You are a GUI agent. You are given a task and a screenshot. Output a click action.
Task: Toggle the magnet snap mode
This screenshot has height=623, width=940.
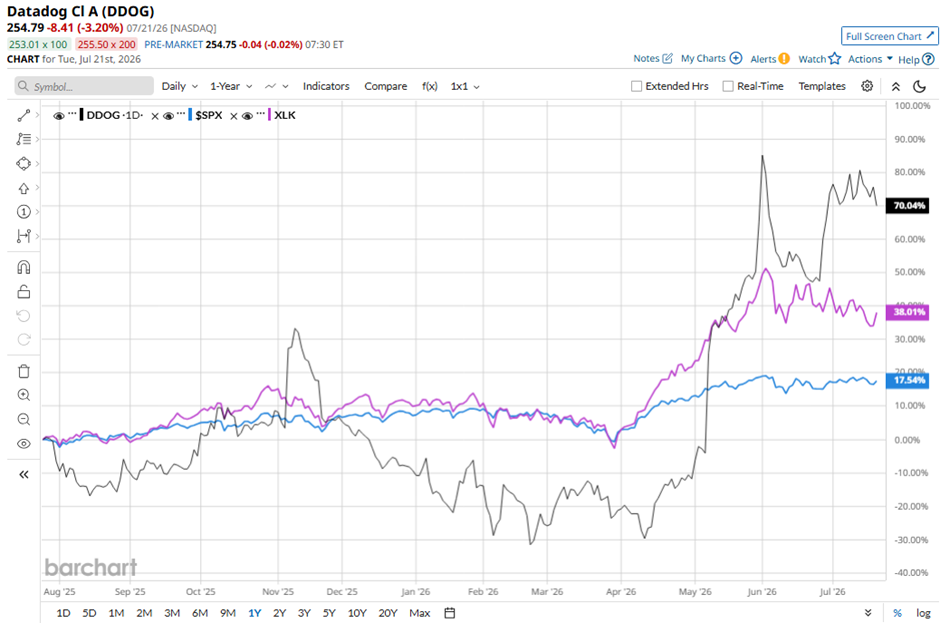click(23, 267)
